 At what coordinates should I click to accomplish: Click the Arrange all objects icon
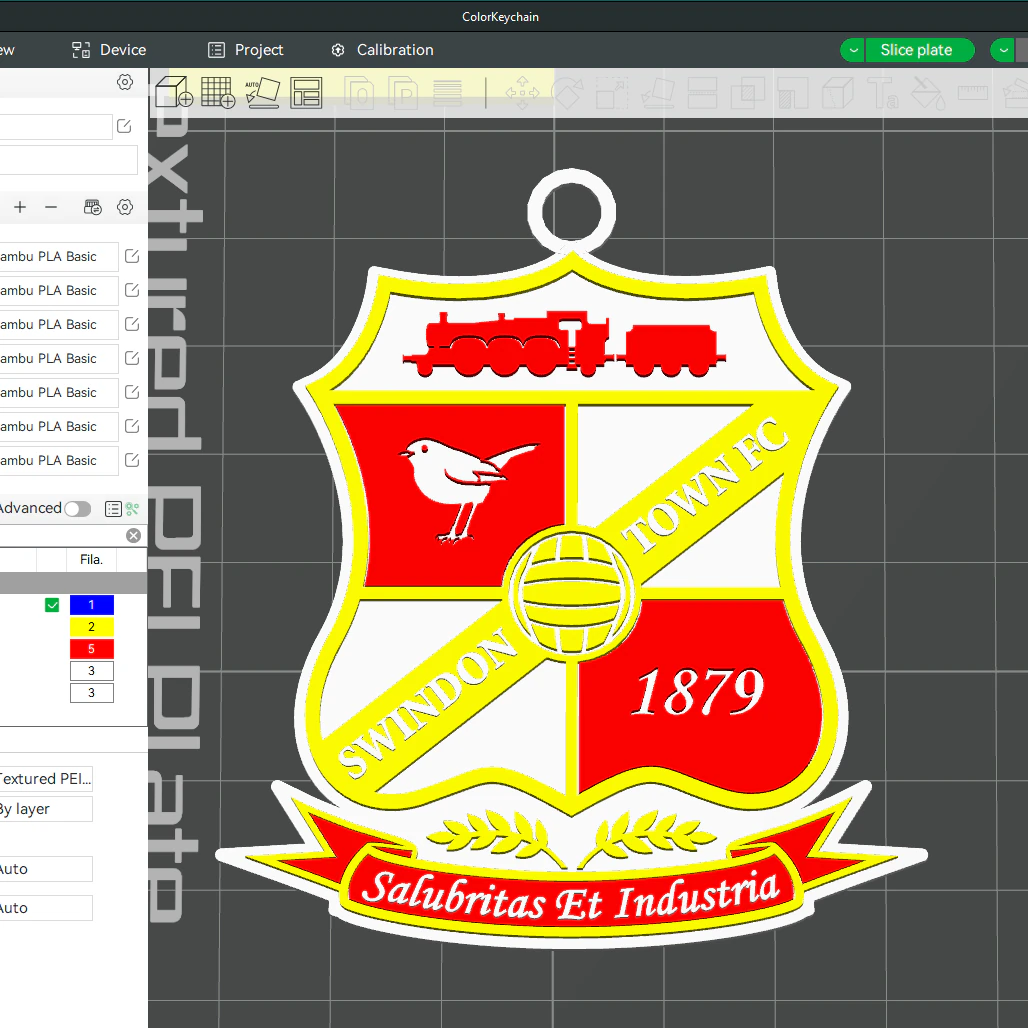306,92
